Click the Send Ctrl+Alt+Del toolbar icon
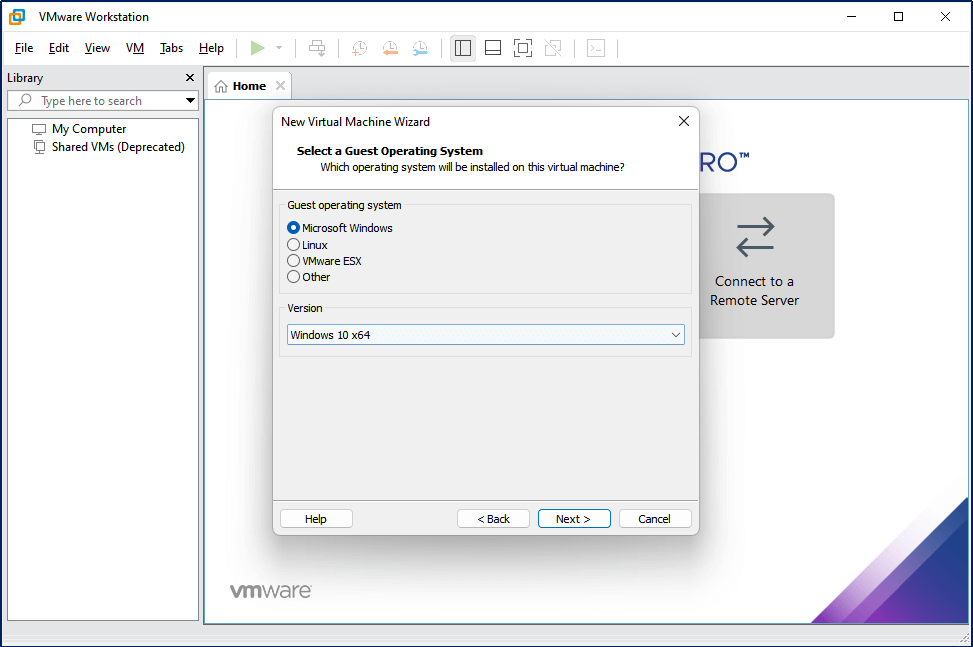 pos(317,48)
